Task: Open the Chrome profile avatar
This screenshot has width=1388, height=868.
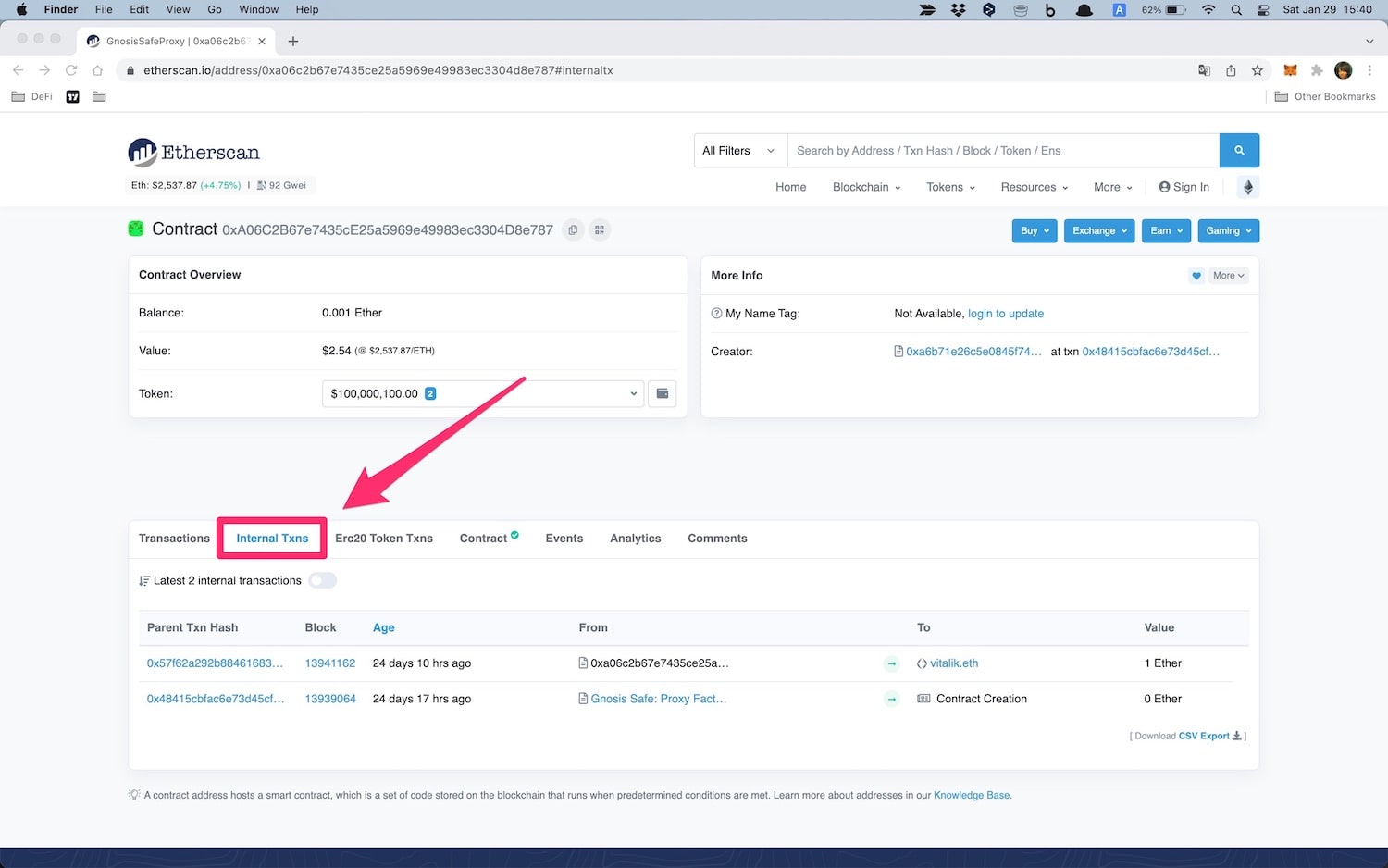Action: [x=1344, y=70]
